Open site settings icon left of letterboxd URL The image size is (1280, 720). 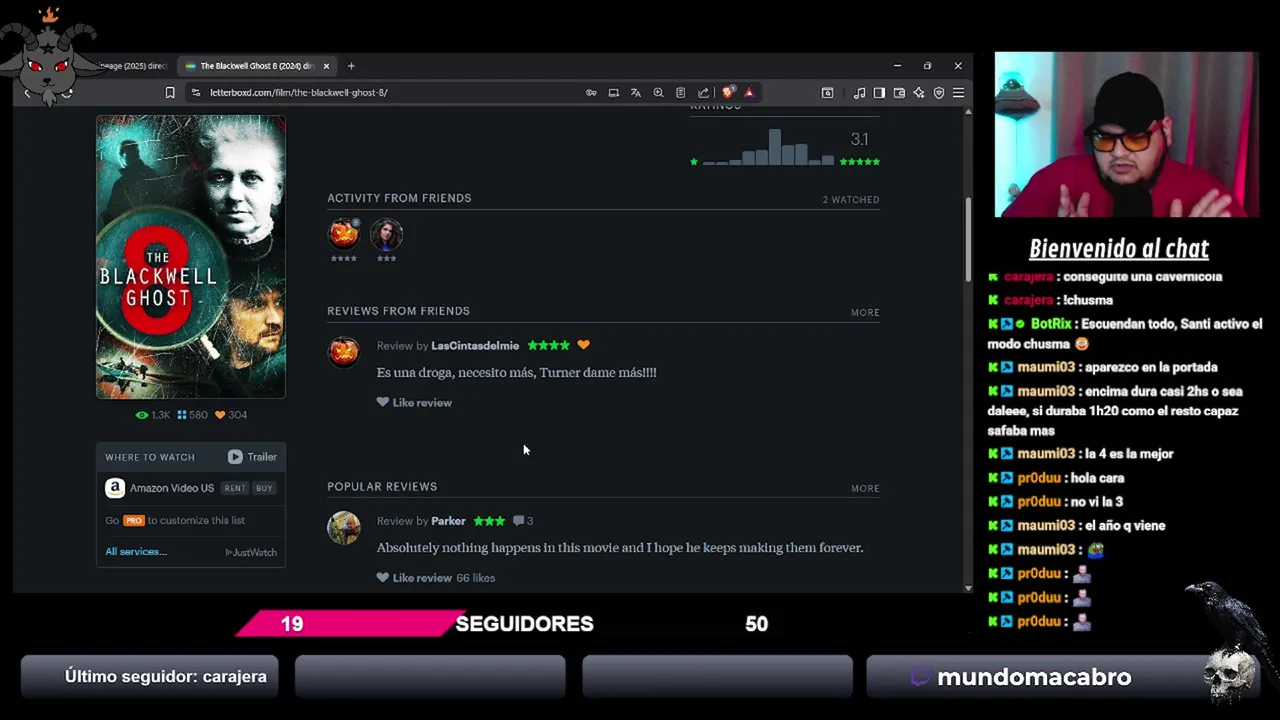[196, 93]
